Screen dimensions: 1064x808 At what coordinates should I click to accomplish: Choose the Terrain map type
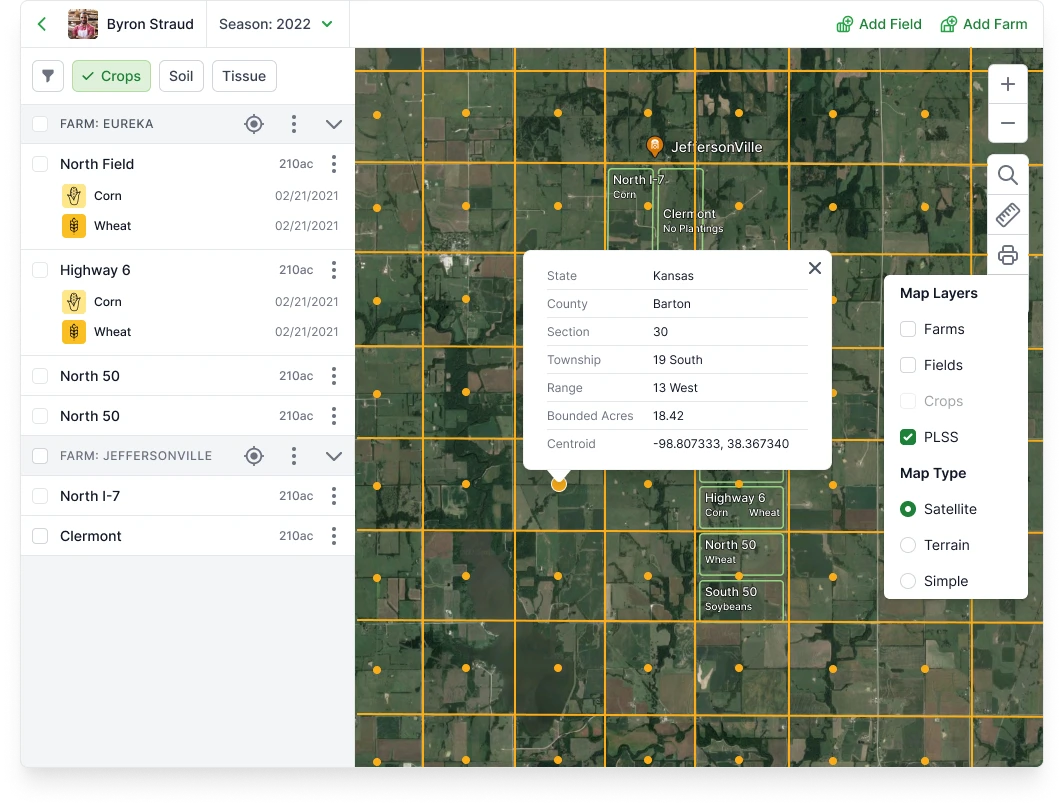pos(908,545)
